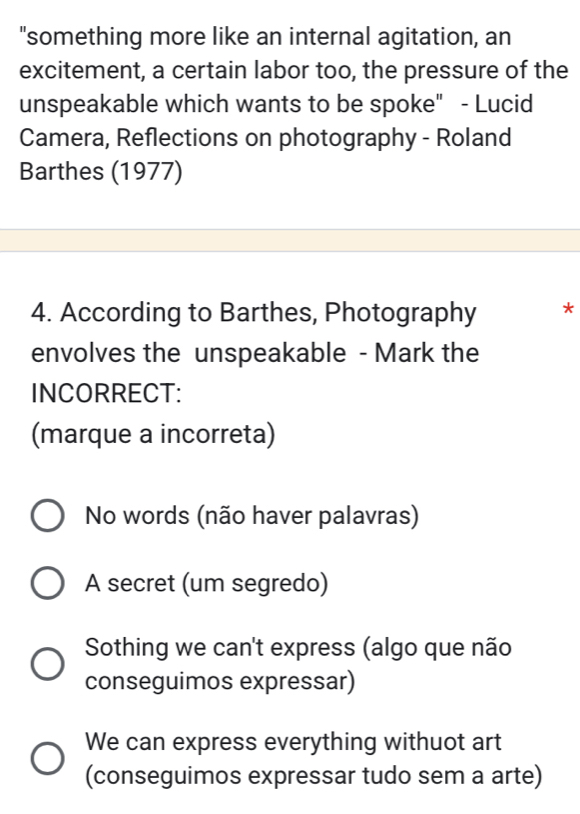Click the "conseguimos expressar)" label line
580x814 pixels.
220,681
